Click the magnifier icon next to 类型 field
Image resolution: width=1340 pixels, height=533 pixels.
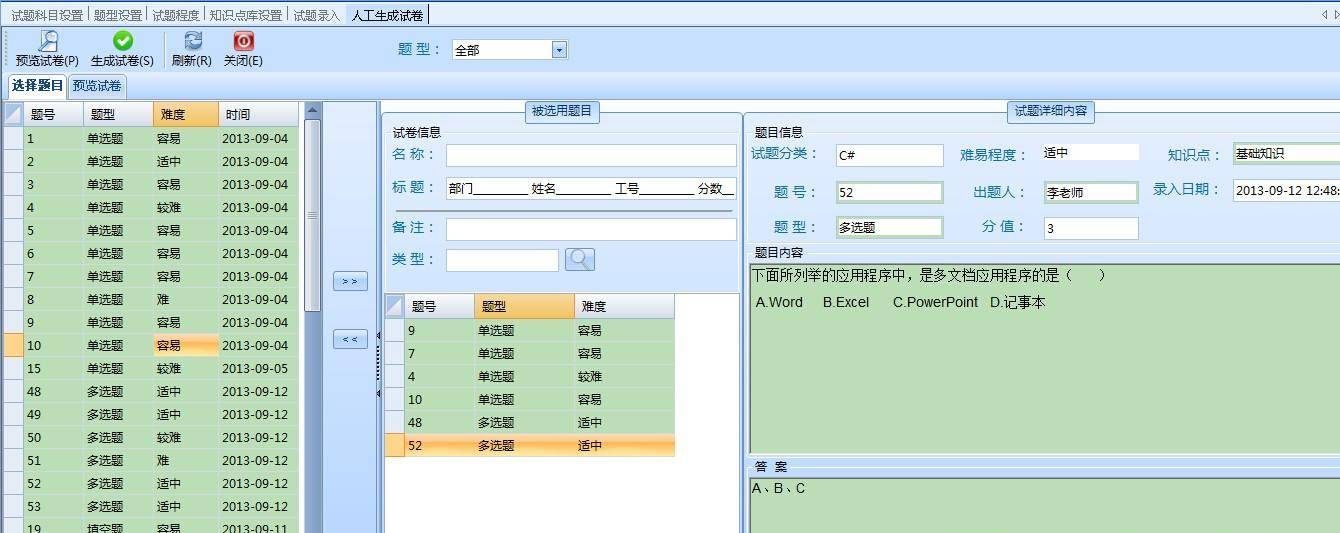pyautogui.click(x=580, y=260)
